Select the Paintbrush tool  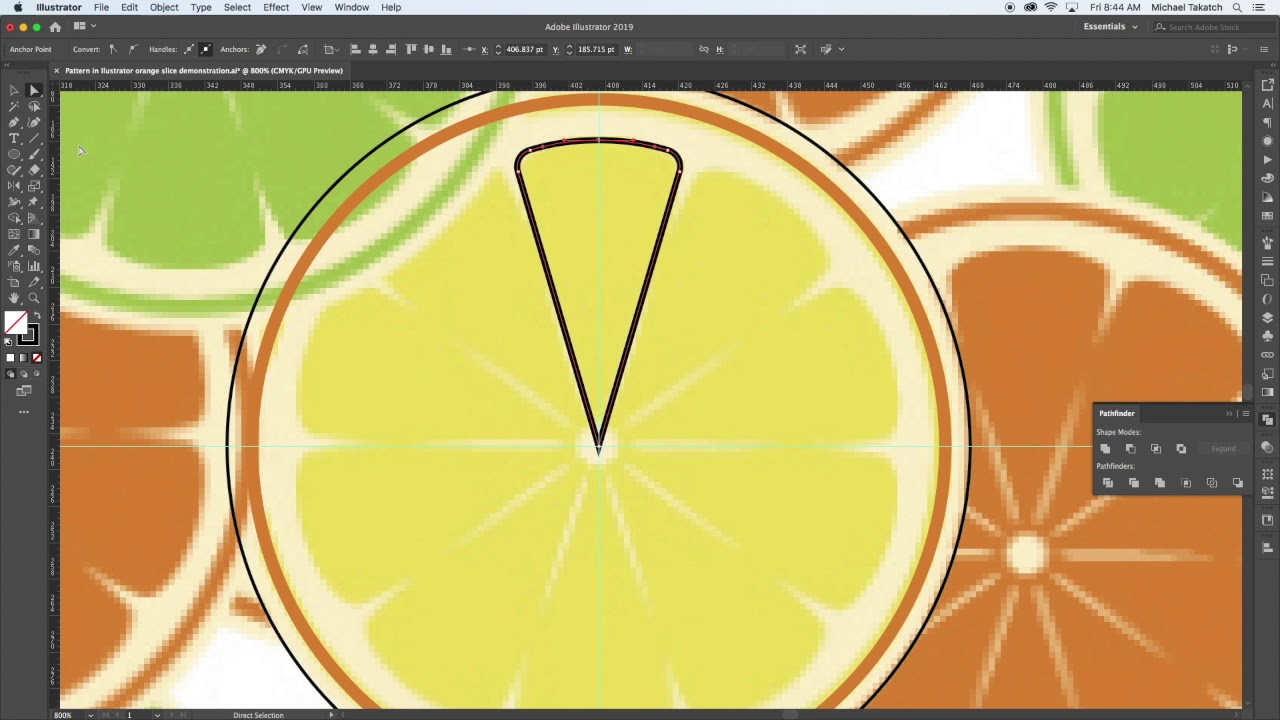[34, 154]
